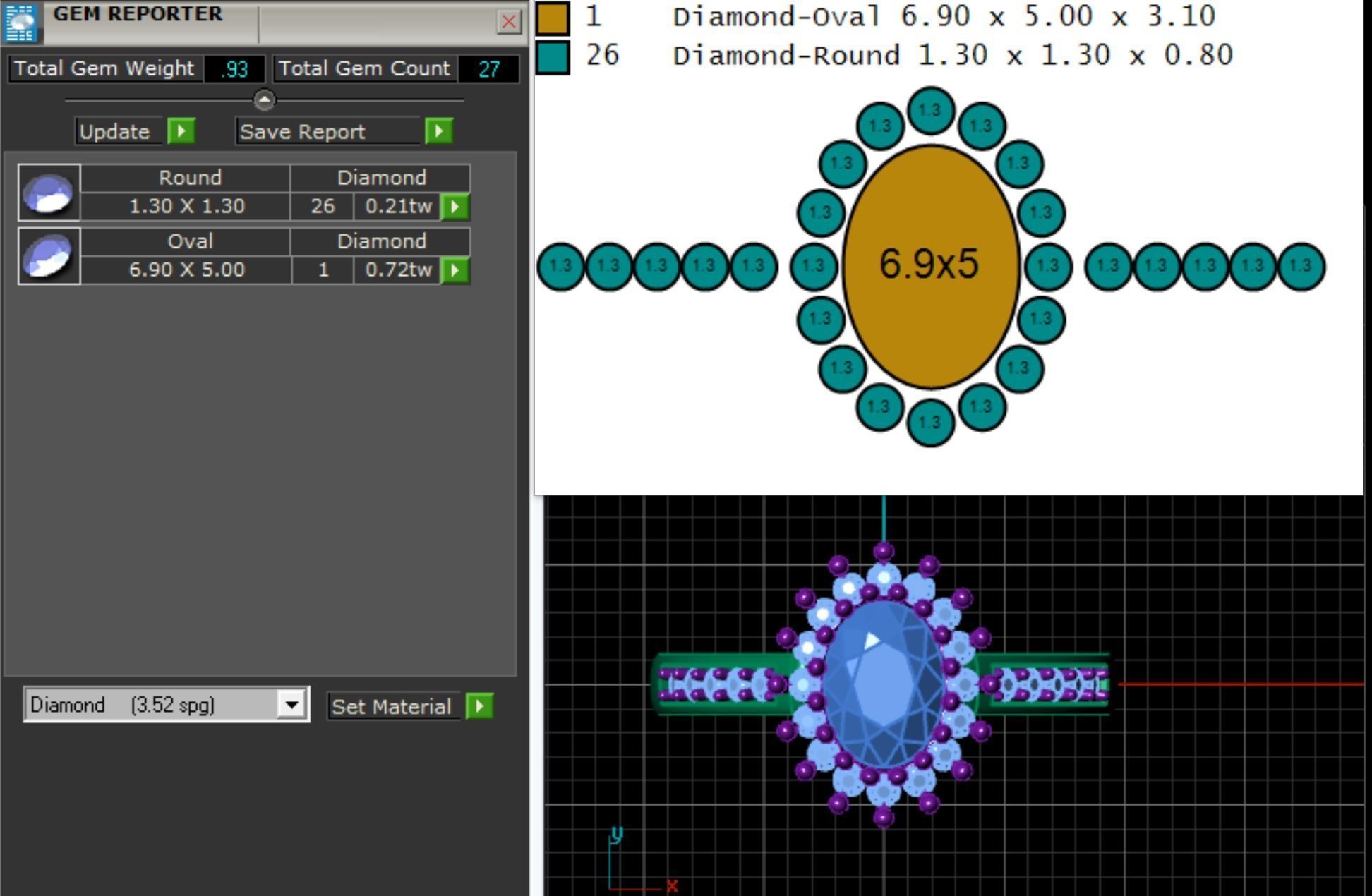
Task: Click green arrow next to 0.21tw
Action: [x=455, y=207]
